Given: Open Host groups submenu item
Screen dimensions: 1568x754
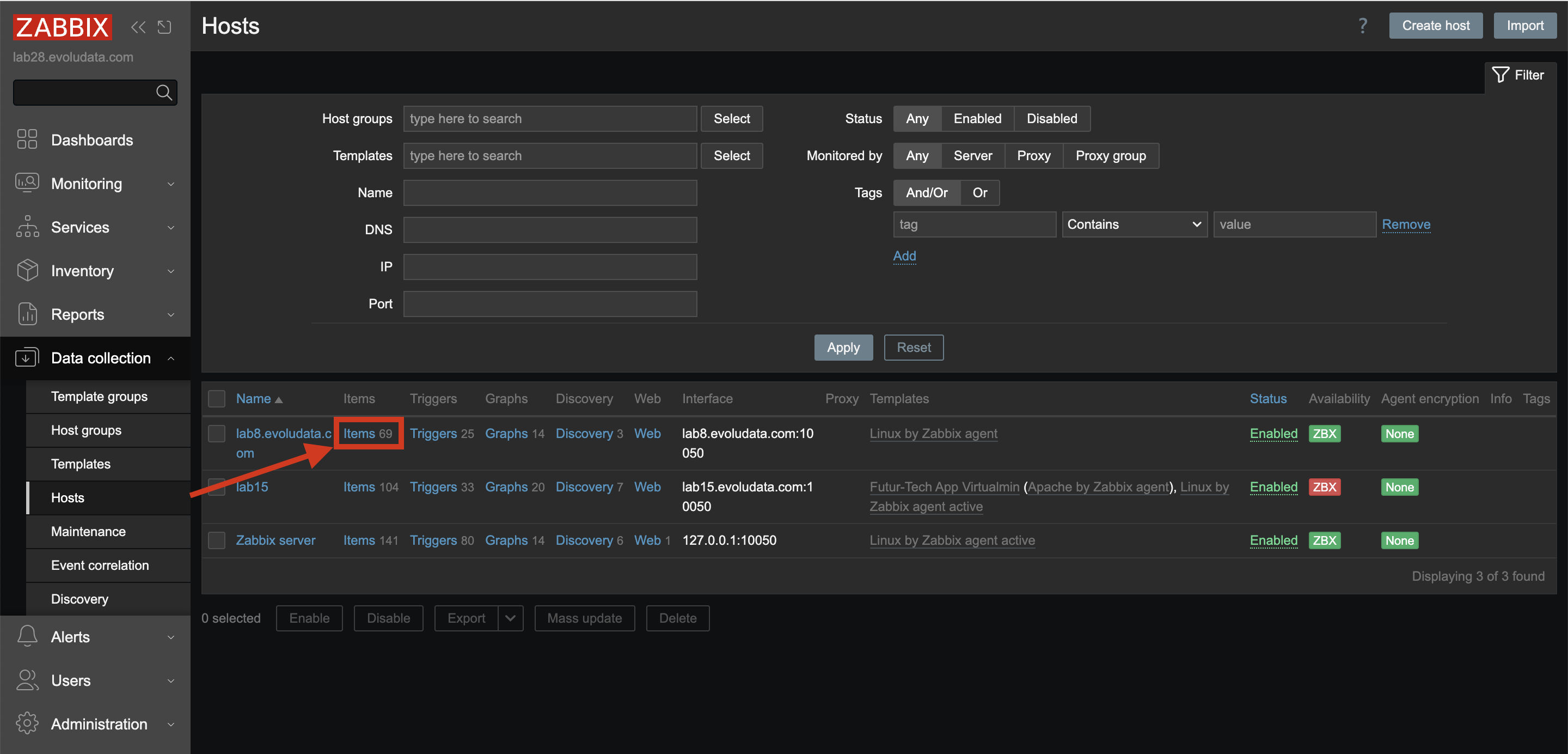Looking at the screenshot, I should 108,430.
